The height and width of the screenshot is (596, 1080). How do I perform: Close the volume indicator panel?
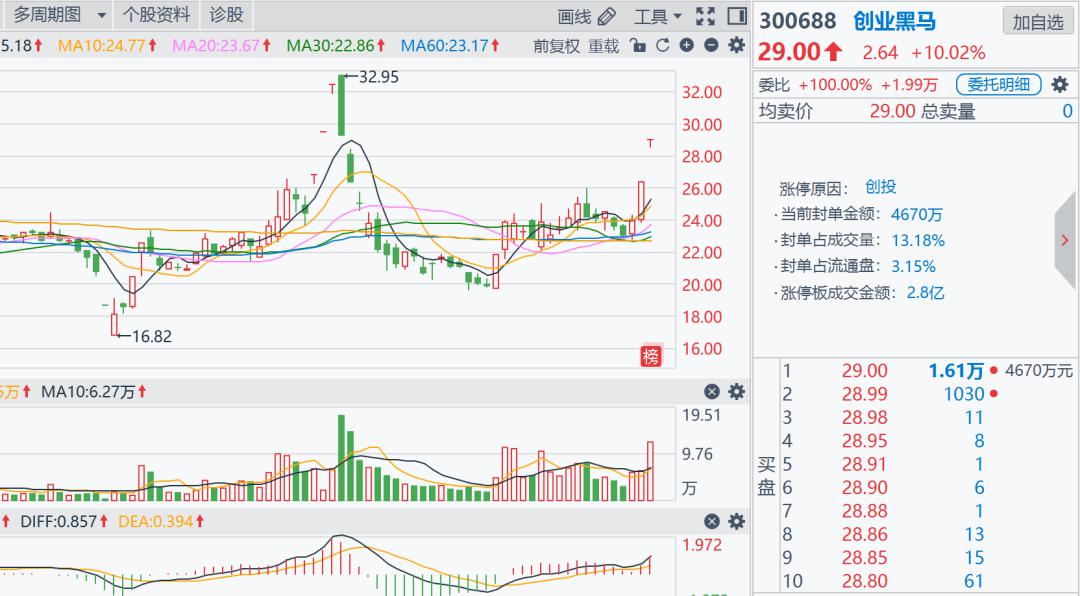tap(712, 392)
